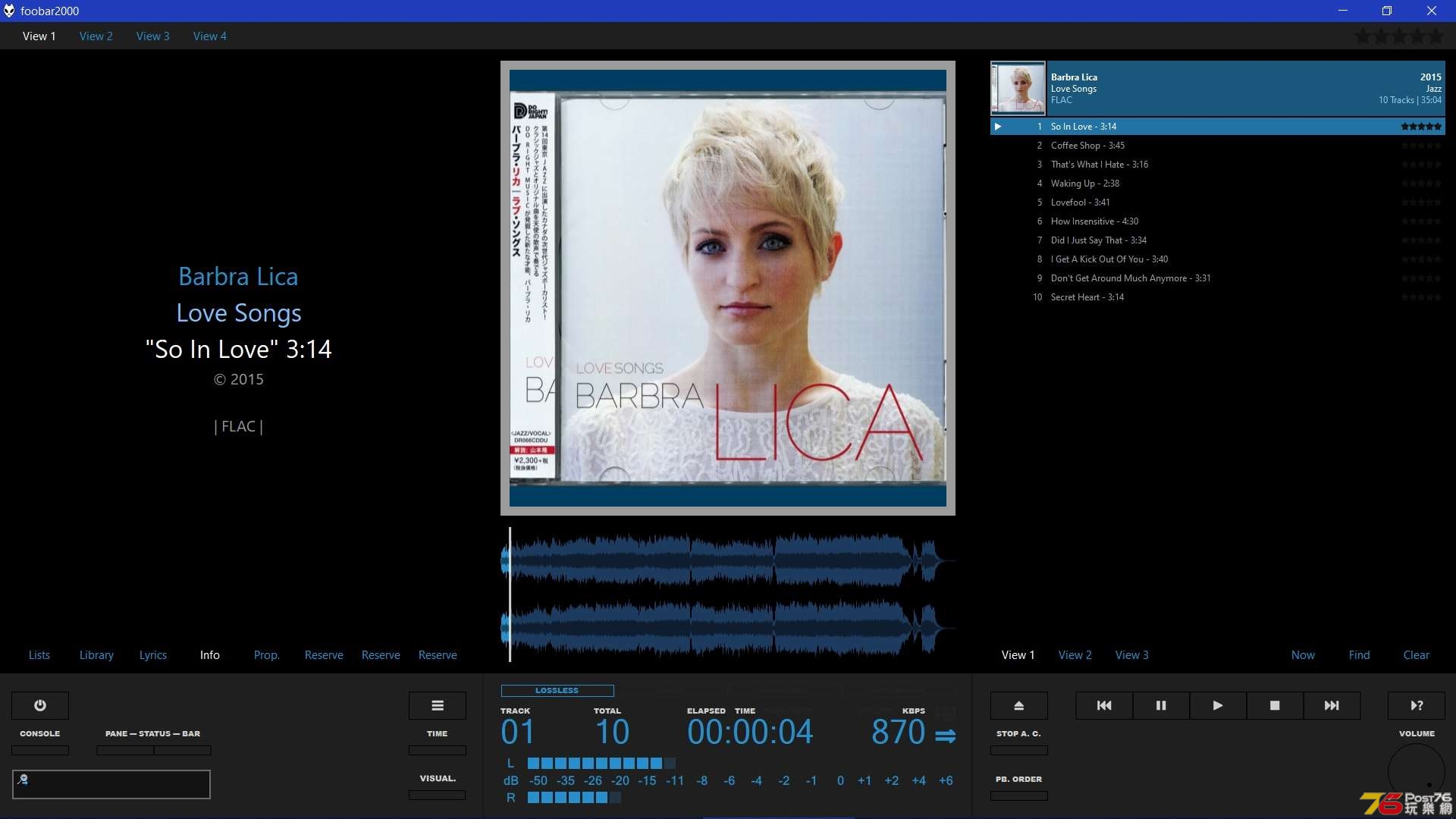This screenshot has height=819, width=1456.
Task: Toggle the TIME display button
Action: pos(438,750)
